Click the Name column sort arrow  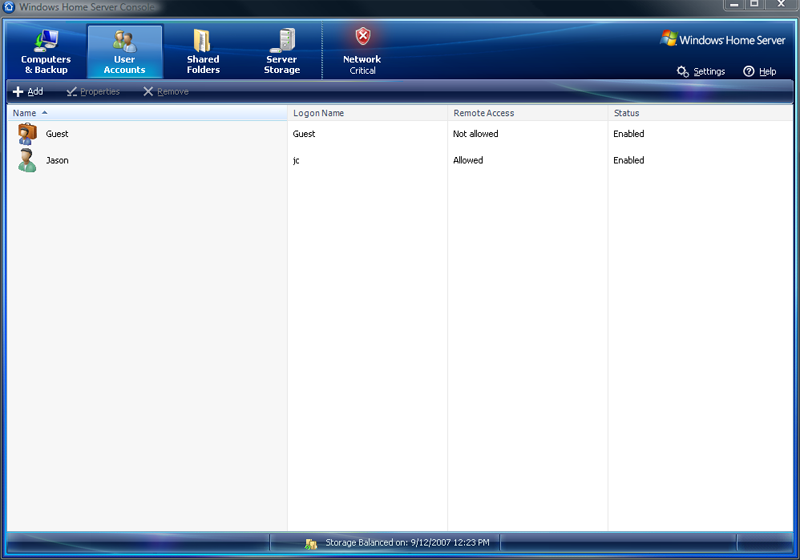click(x=44, y=113)
